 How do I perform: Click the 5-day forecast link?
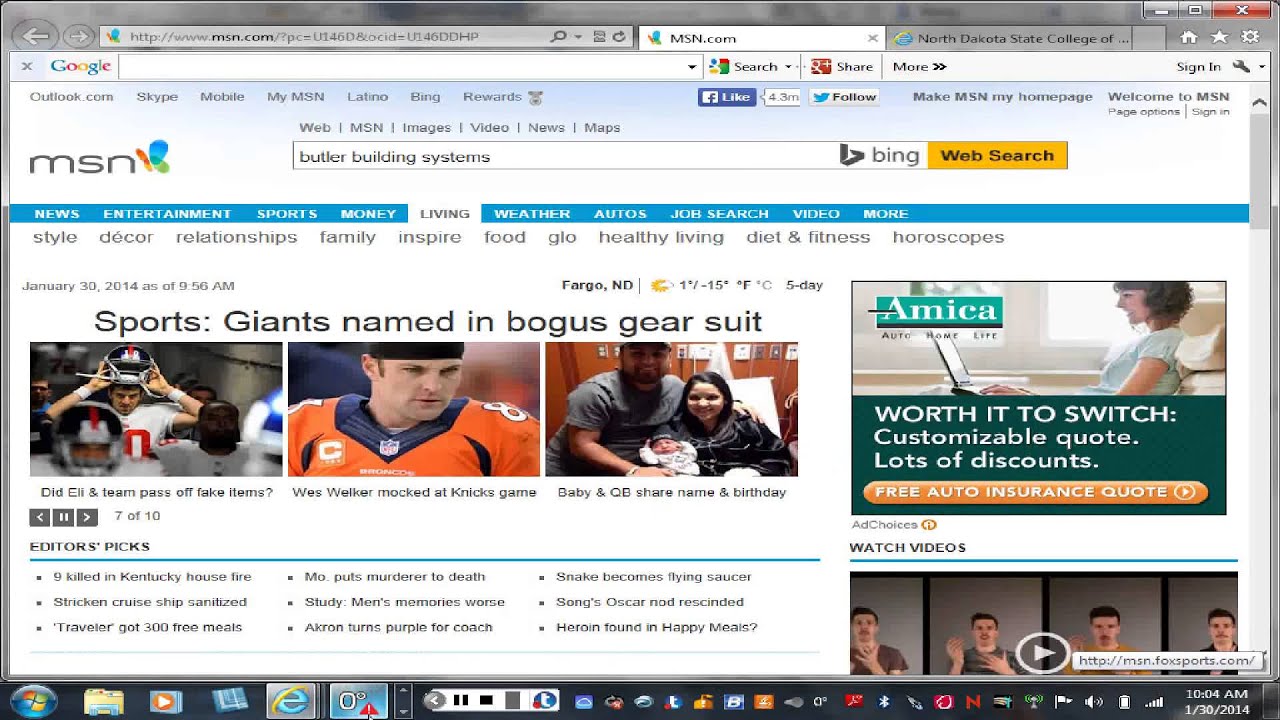tap(804, 285)
